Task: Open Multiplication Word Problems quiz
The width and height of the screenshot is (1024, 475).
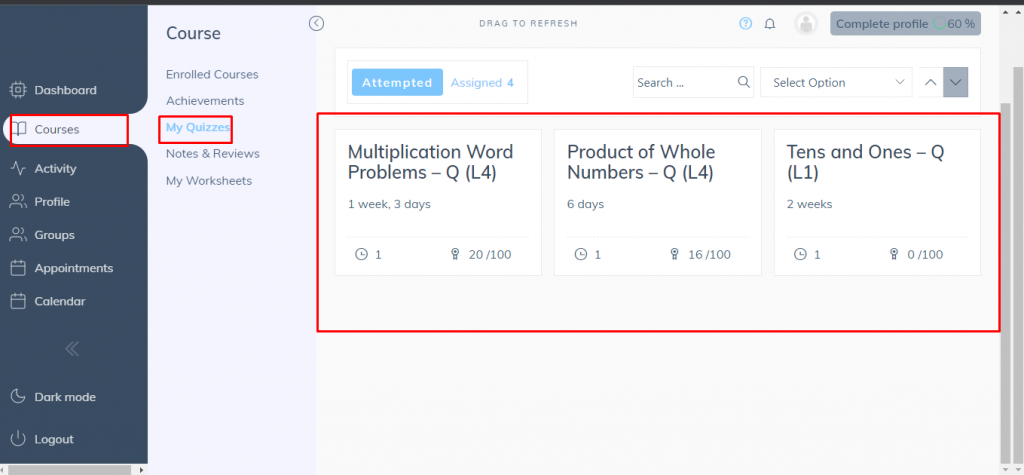Action: point(430,162)
